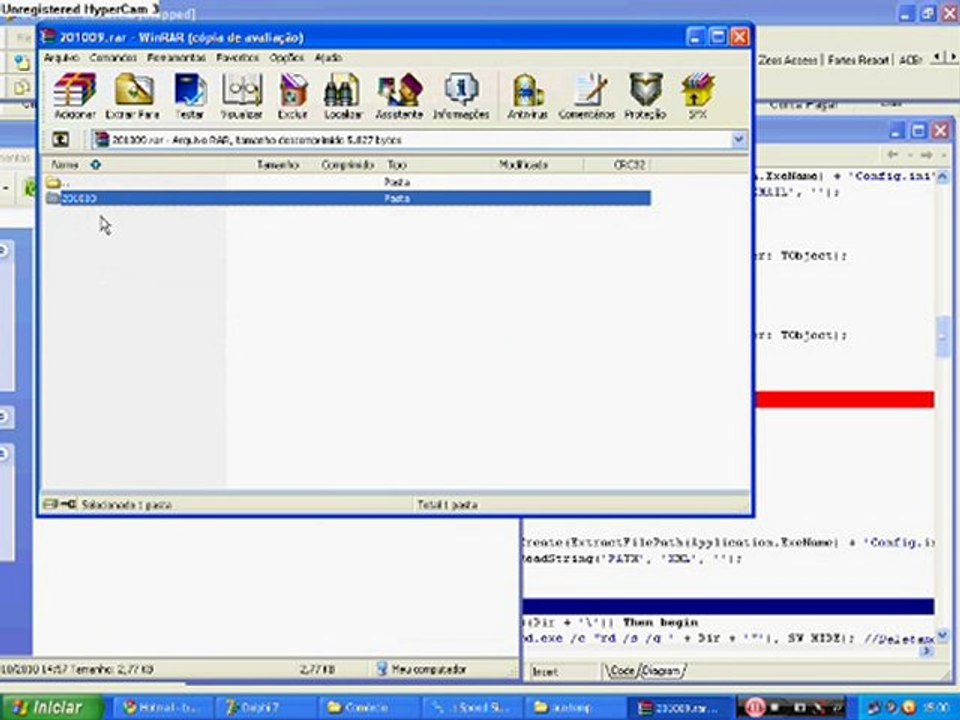
Task: Open the Arquivo menu
Action: tap(61, 58)
